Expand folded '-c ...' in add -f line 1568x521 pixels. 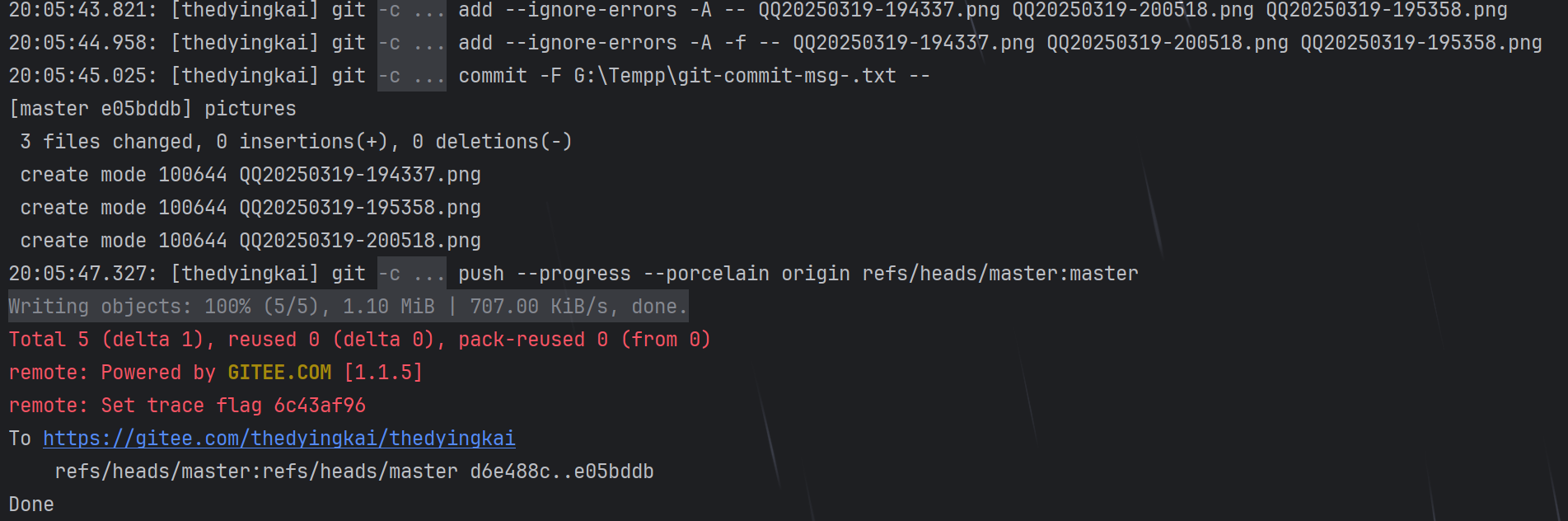412,43
